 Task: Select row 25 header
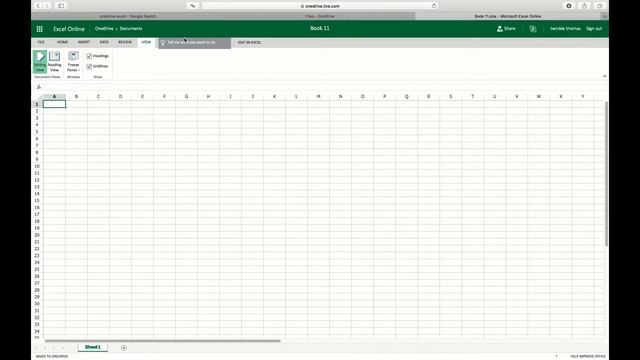tap(37, 269)
